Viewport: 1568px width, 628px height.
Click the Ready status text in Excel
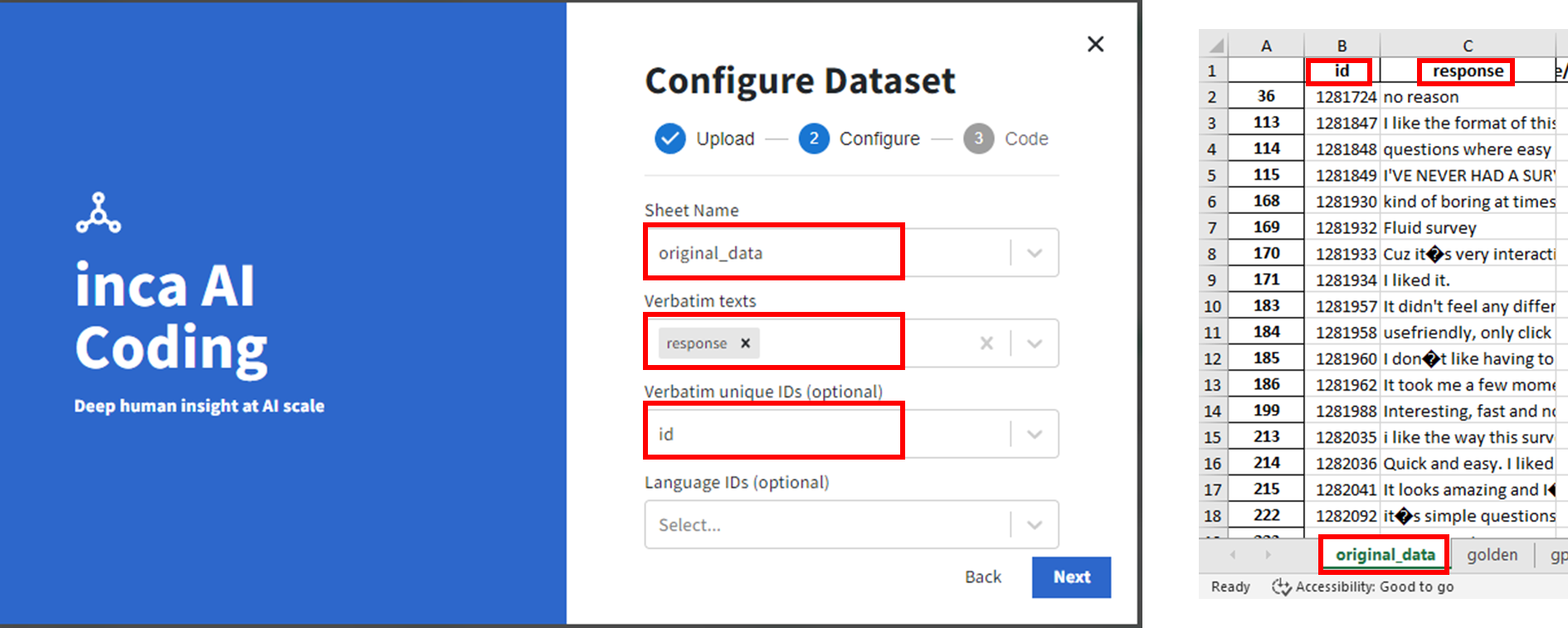[x=1230, y=587]
